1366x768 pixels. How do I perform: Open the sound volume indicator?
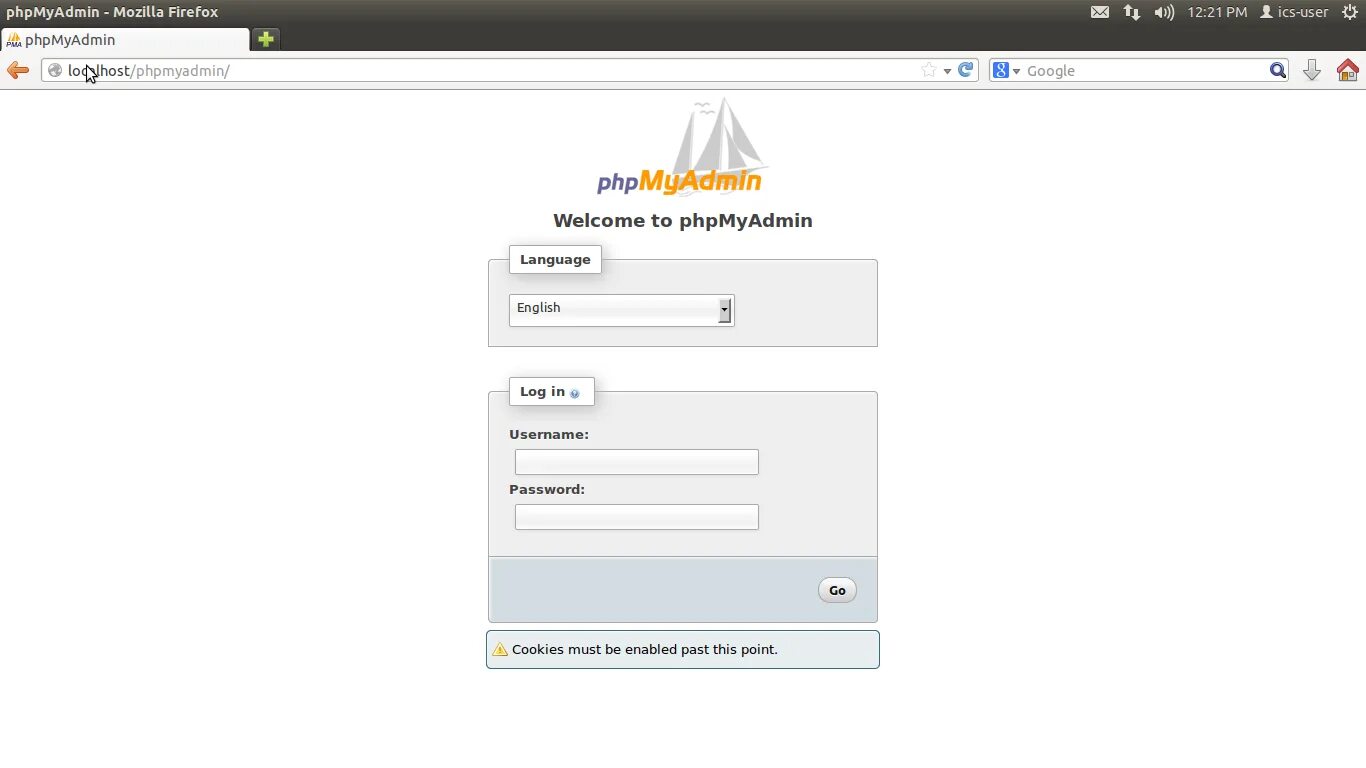point(1164,12)
